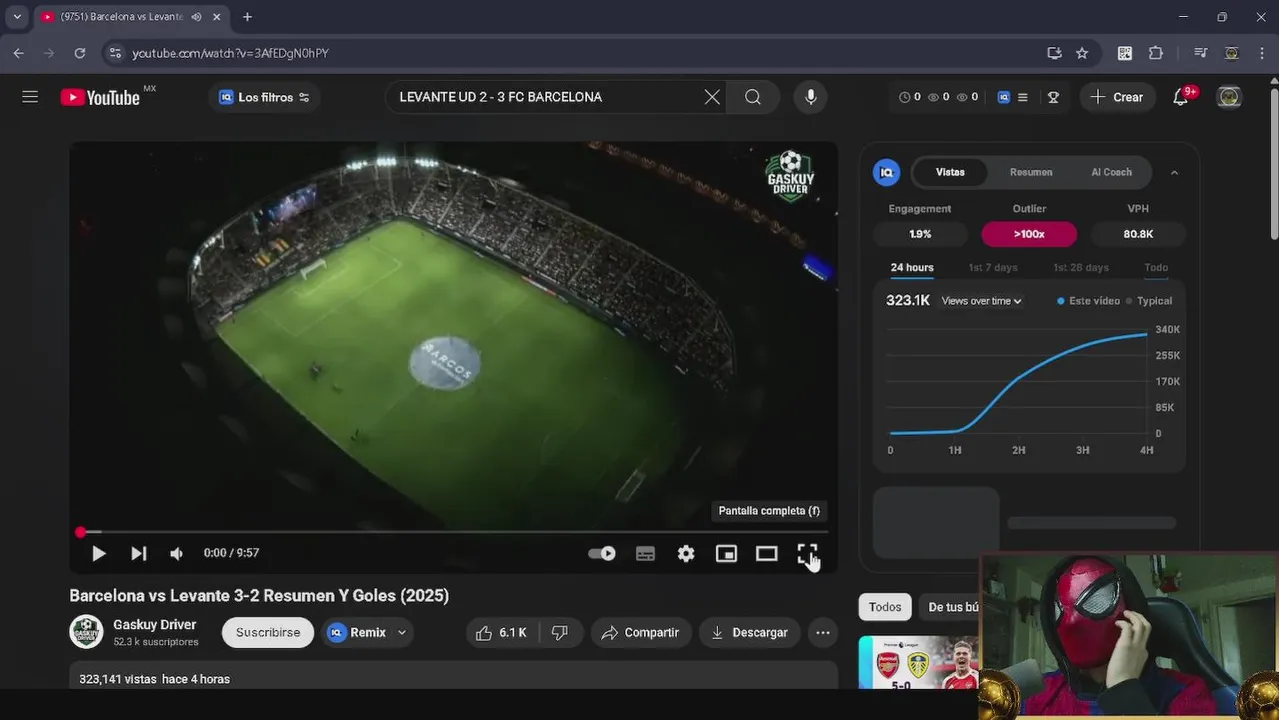
Task: Enable miniplayer mode
Action: pos(726,553)
